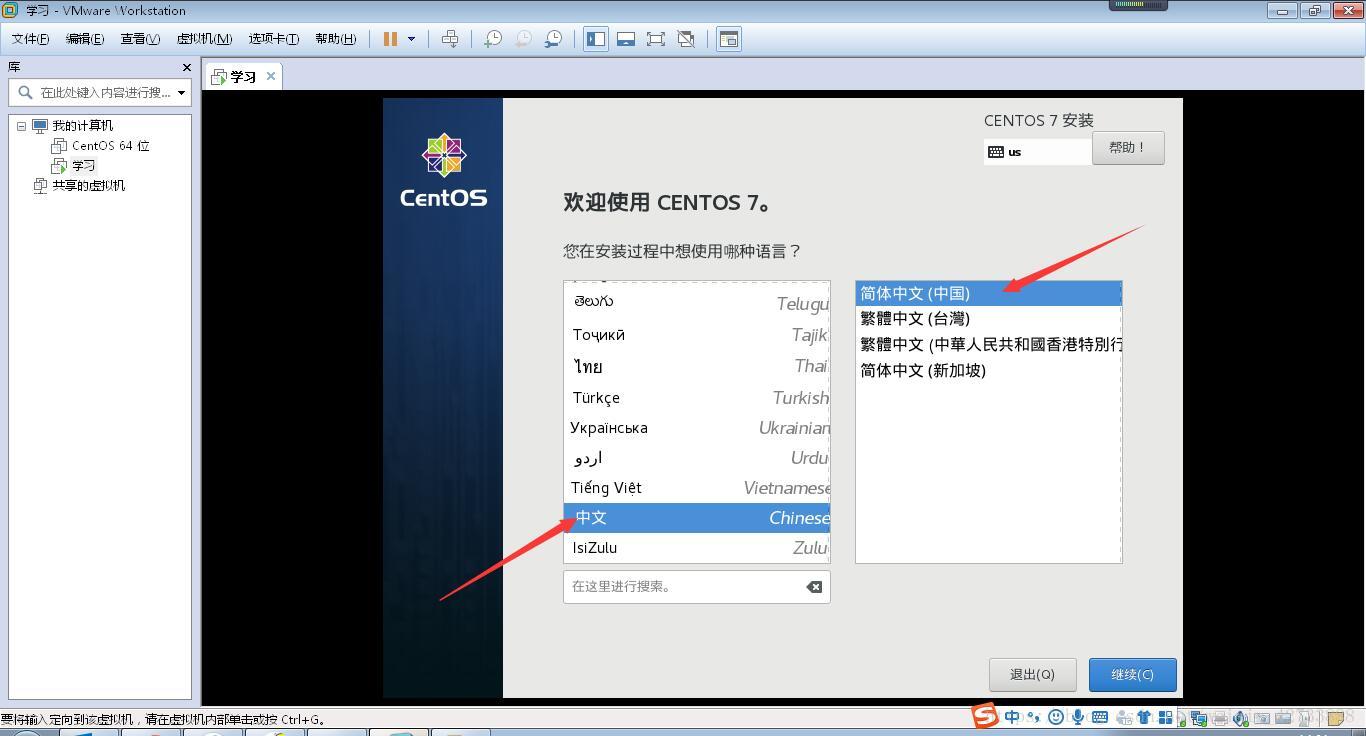Open the 选项卡(T) menu
This screenshot has width=1366, height=736.
click(x=274, y=39)
